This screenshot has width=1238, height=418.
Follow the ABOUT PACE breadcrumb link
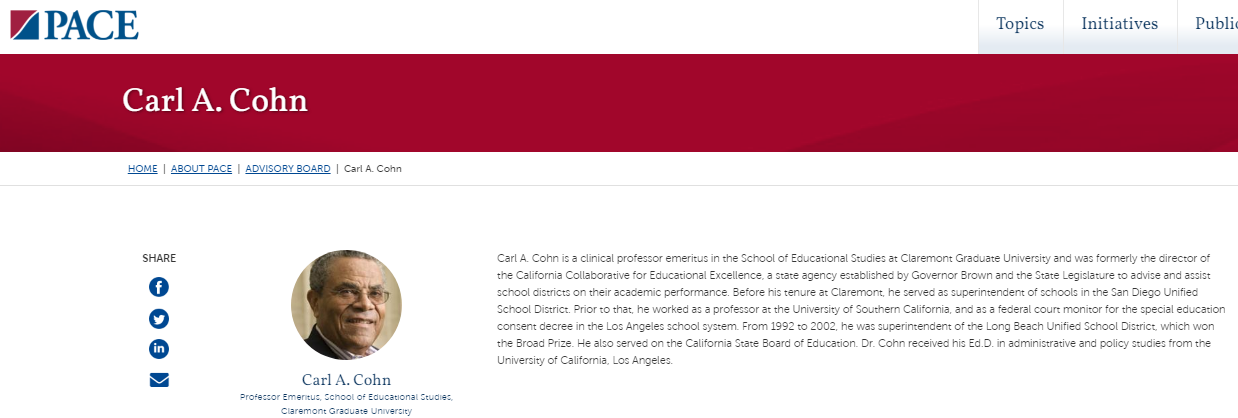(x=201, y=169)
